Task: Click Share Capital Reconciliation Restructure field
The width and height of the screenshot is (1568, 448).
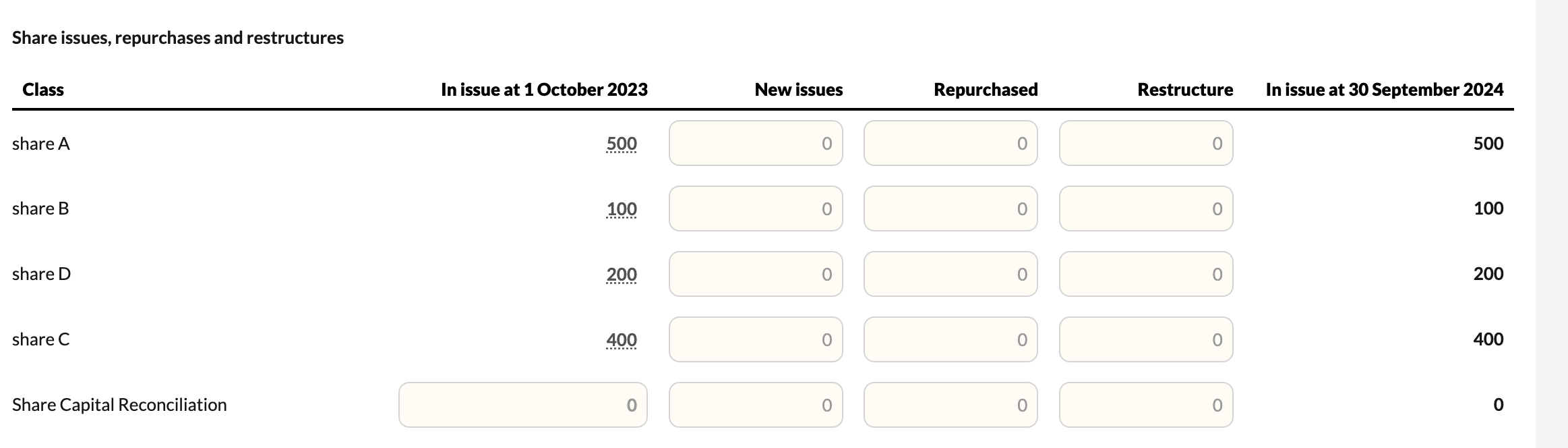Action: click(1146, 405)
